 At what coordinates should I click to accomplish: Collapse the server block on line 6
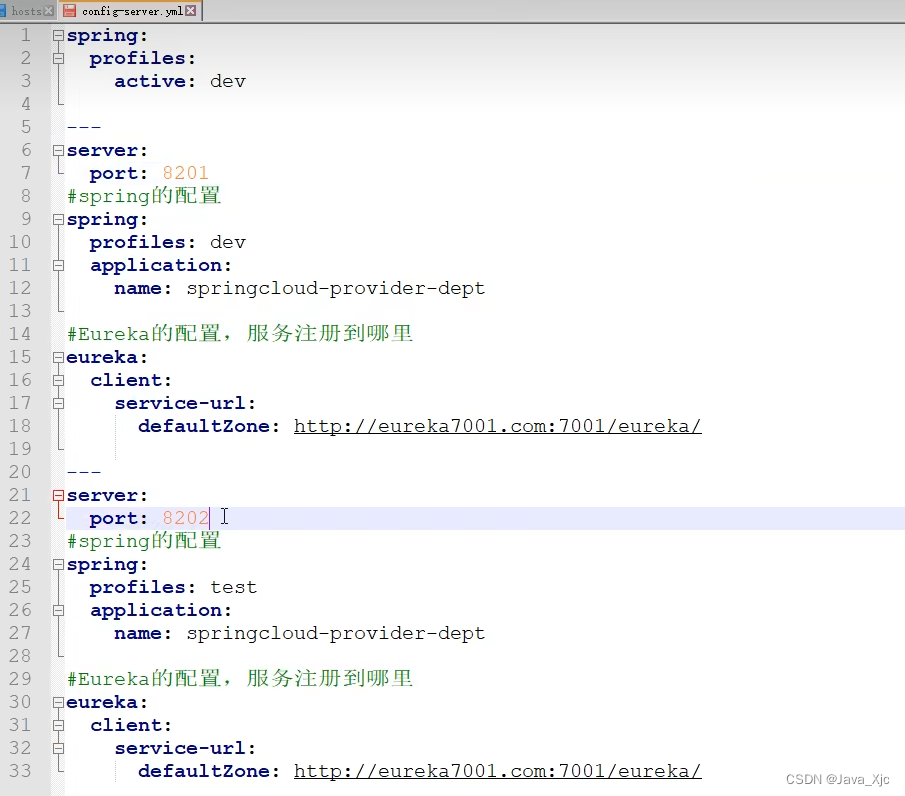[58, 150]
